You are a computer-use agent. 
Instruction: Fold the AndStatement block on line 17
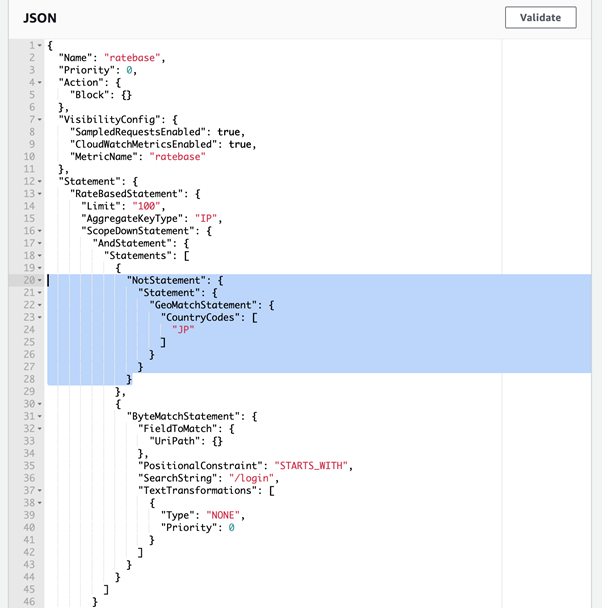coord(39,242)
